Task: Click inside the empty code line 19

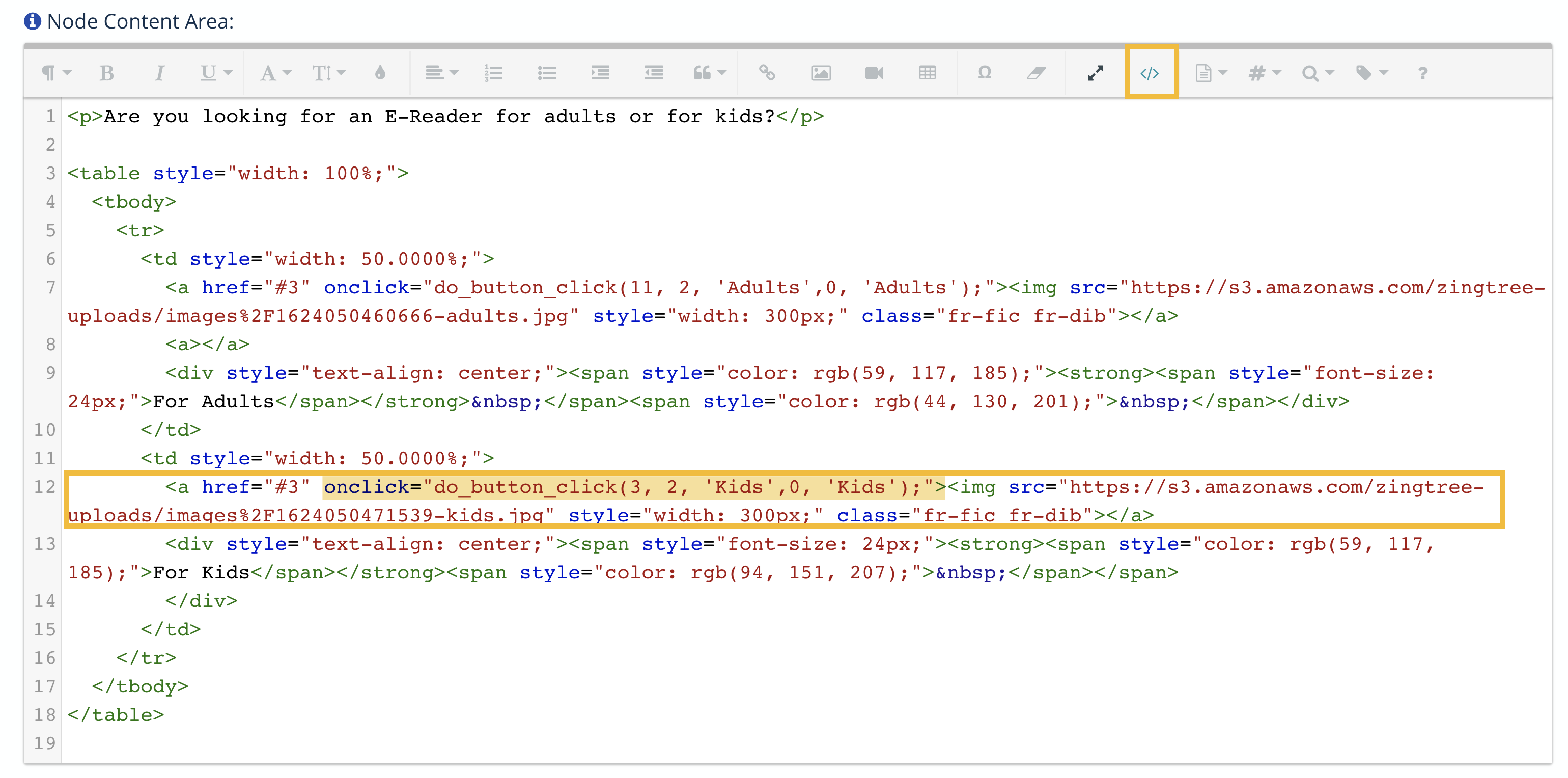Action: pyautogui.click(x=365, y=743)
